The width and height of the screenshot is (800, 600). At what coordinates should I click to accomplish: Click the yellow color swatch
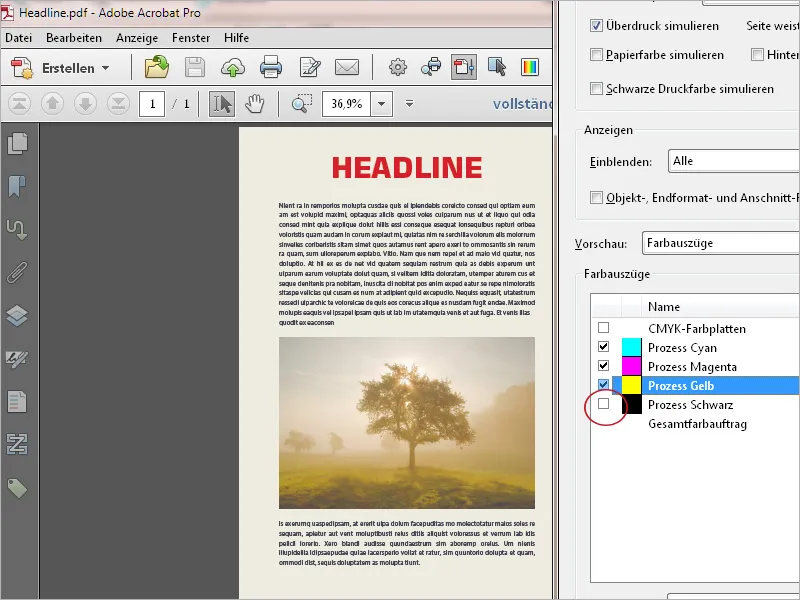coord(632,385)
